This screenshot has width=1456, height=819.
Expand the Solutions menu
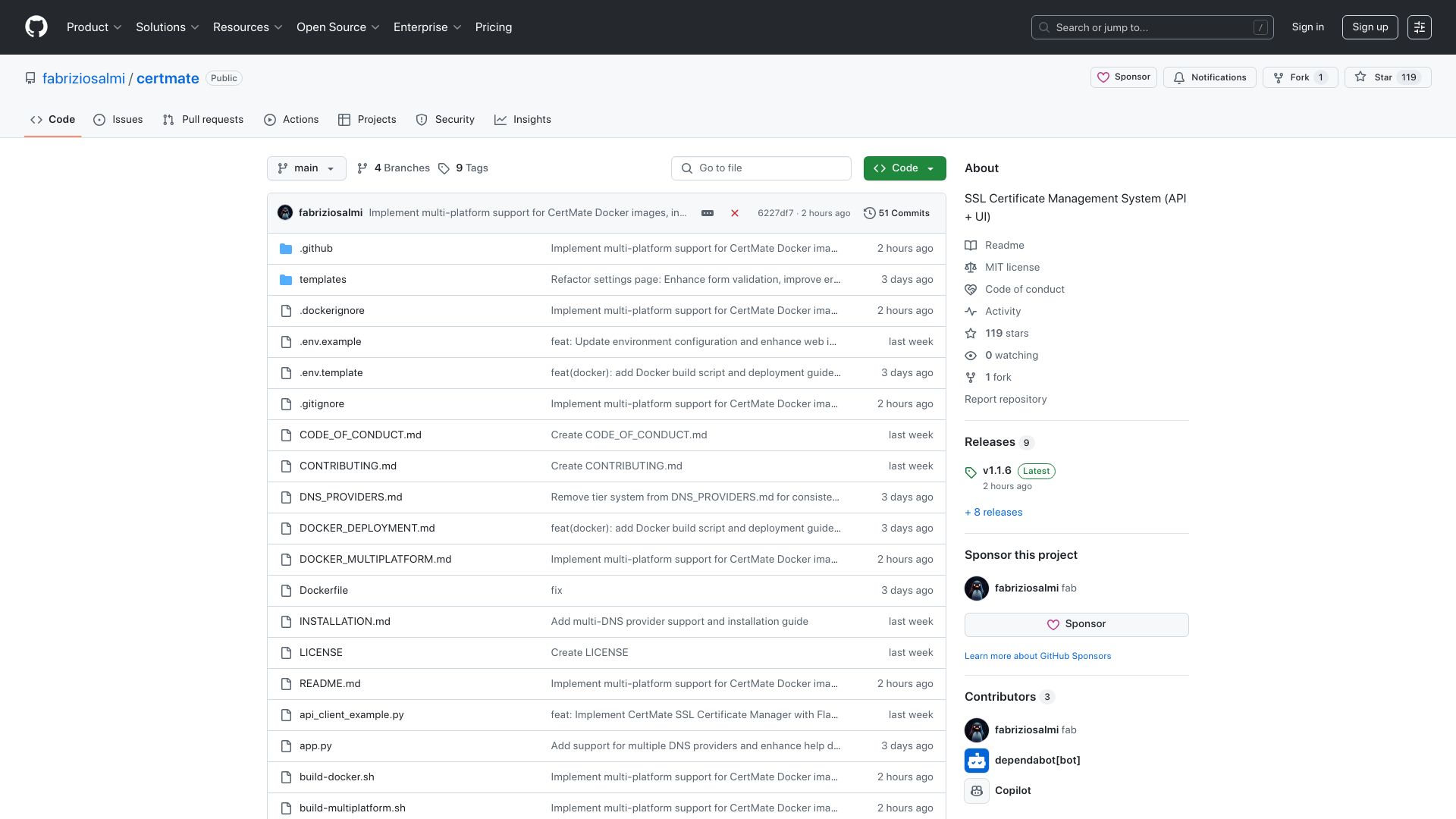click(x=168, y=27)
